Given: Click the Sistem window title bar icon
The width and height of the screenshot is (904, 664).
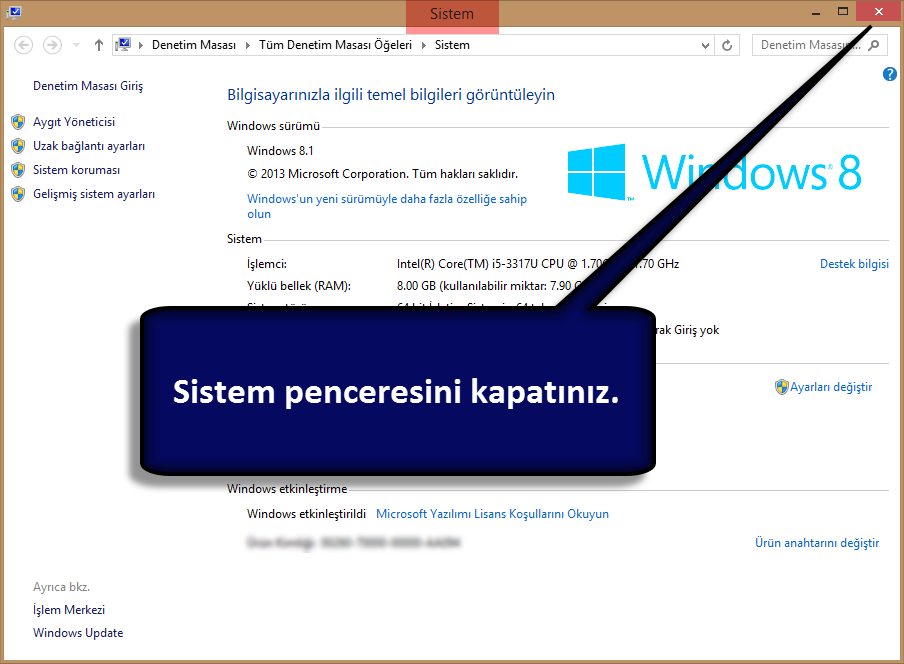Looking at the screenshot, I should [14, 12].
